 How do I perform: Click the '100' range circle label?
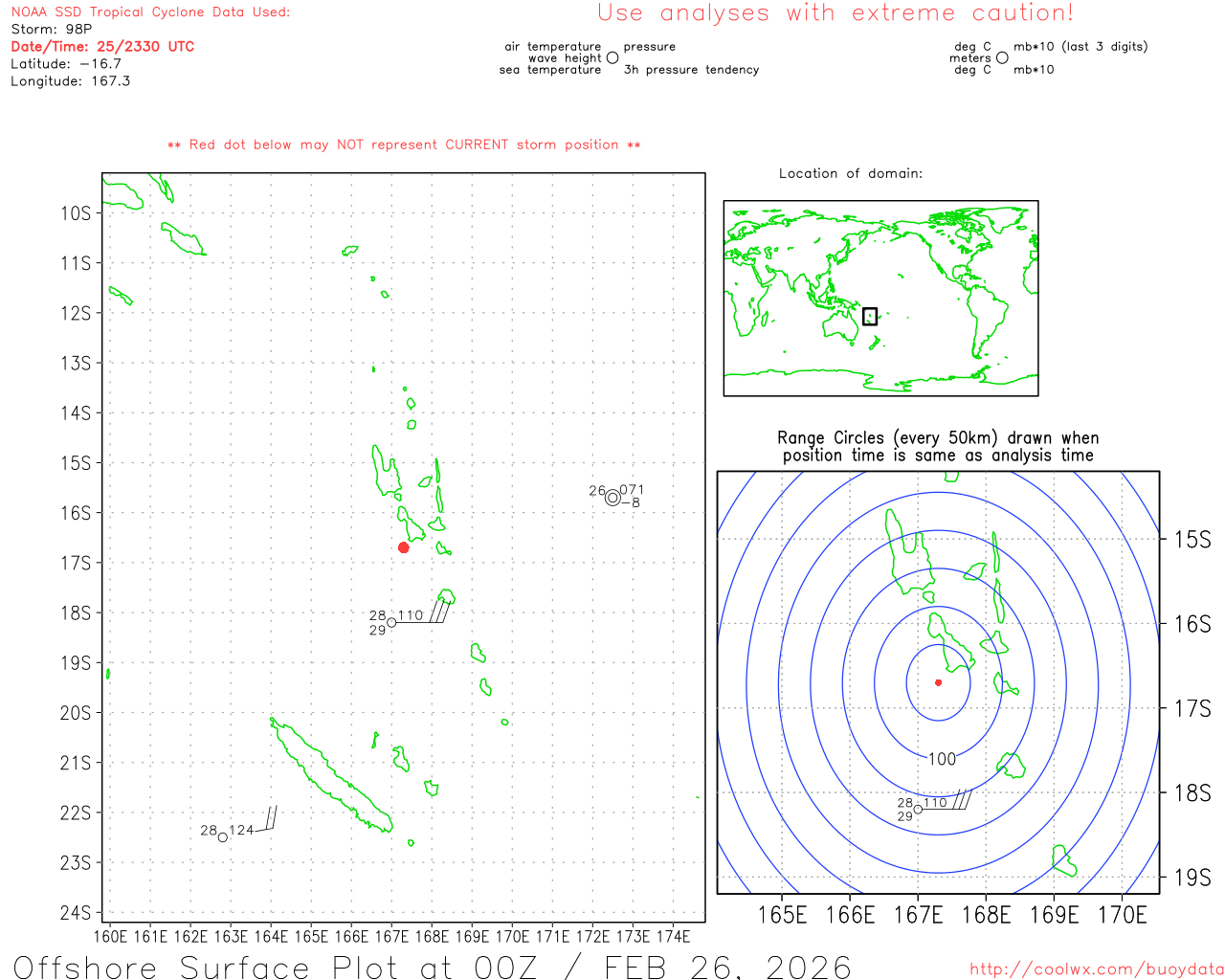tap(942, 759)
